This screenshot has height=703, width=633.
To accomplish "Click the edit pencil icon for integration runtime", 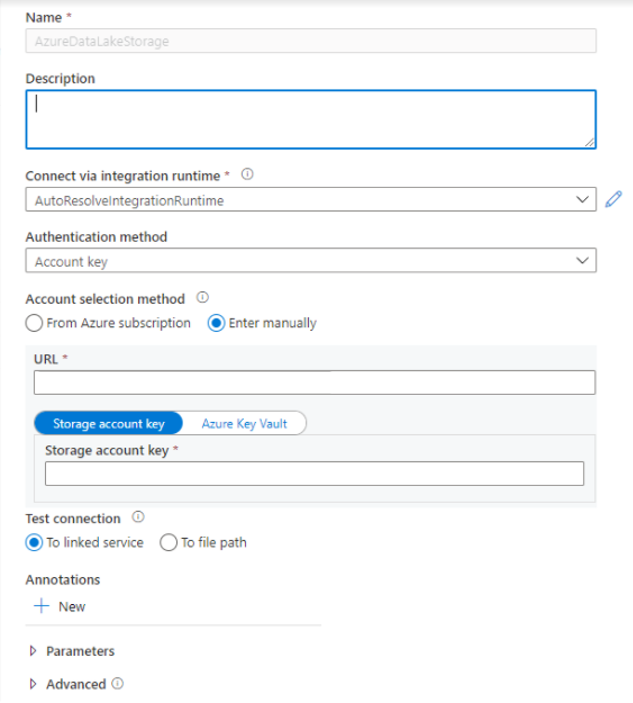I will tap(614, 200).
